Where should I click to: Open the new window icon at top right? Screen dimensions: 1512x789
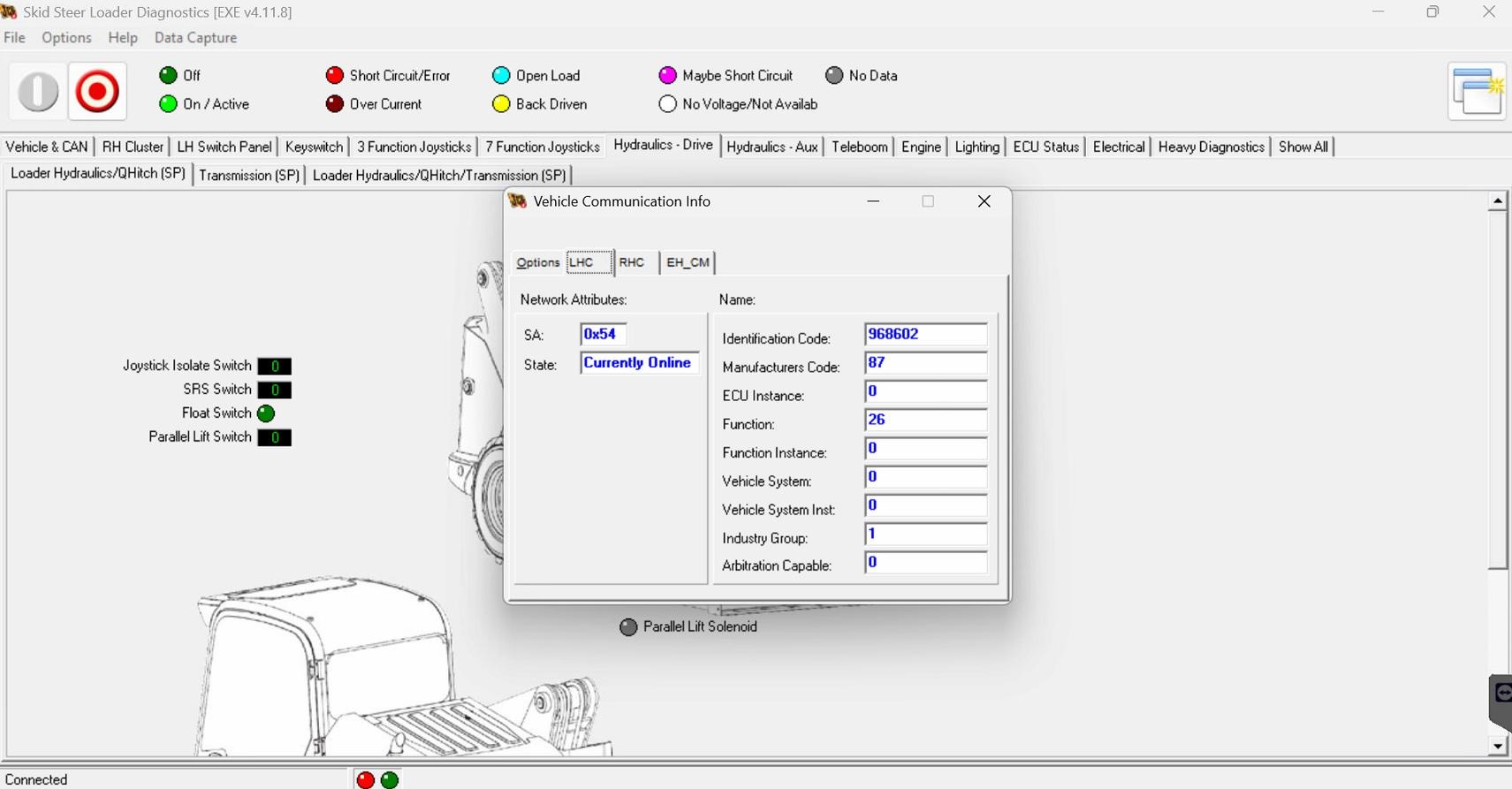coord(1477,91)
